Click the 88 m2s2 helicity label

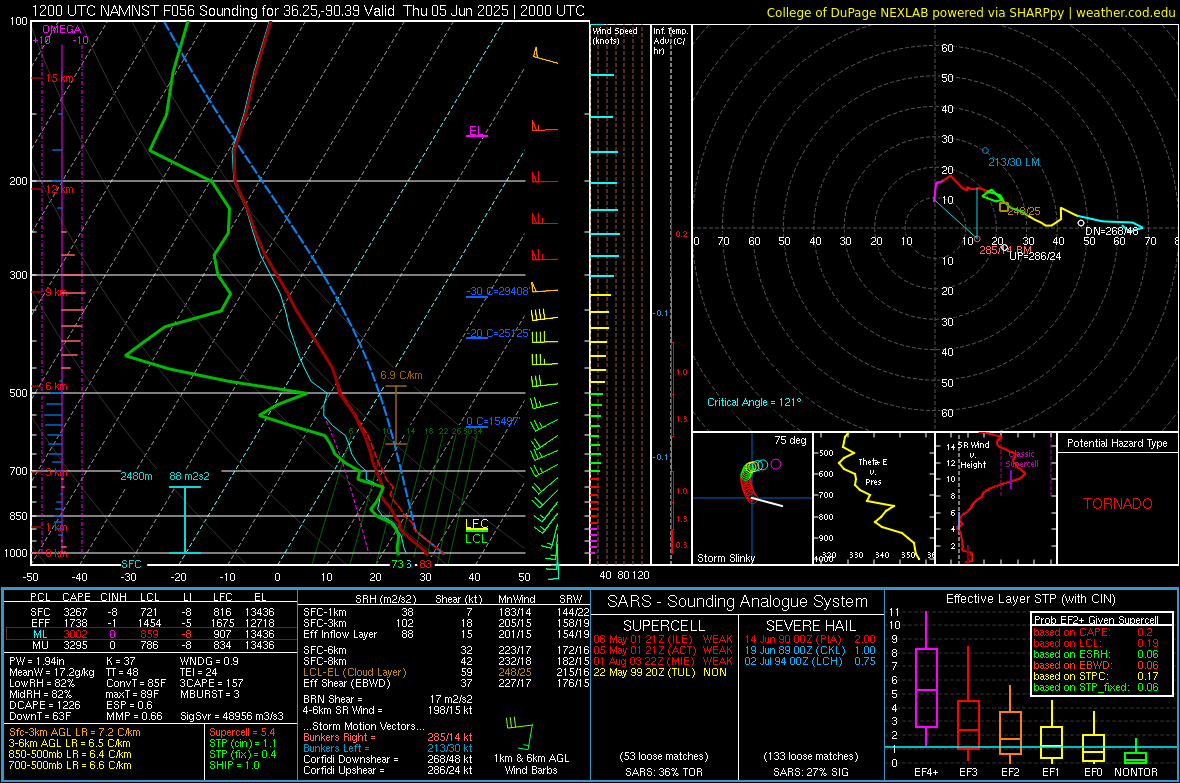pyautogui.click(x=190, y=477)
